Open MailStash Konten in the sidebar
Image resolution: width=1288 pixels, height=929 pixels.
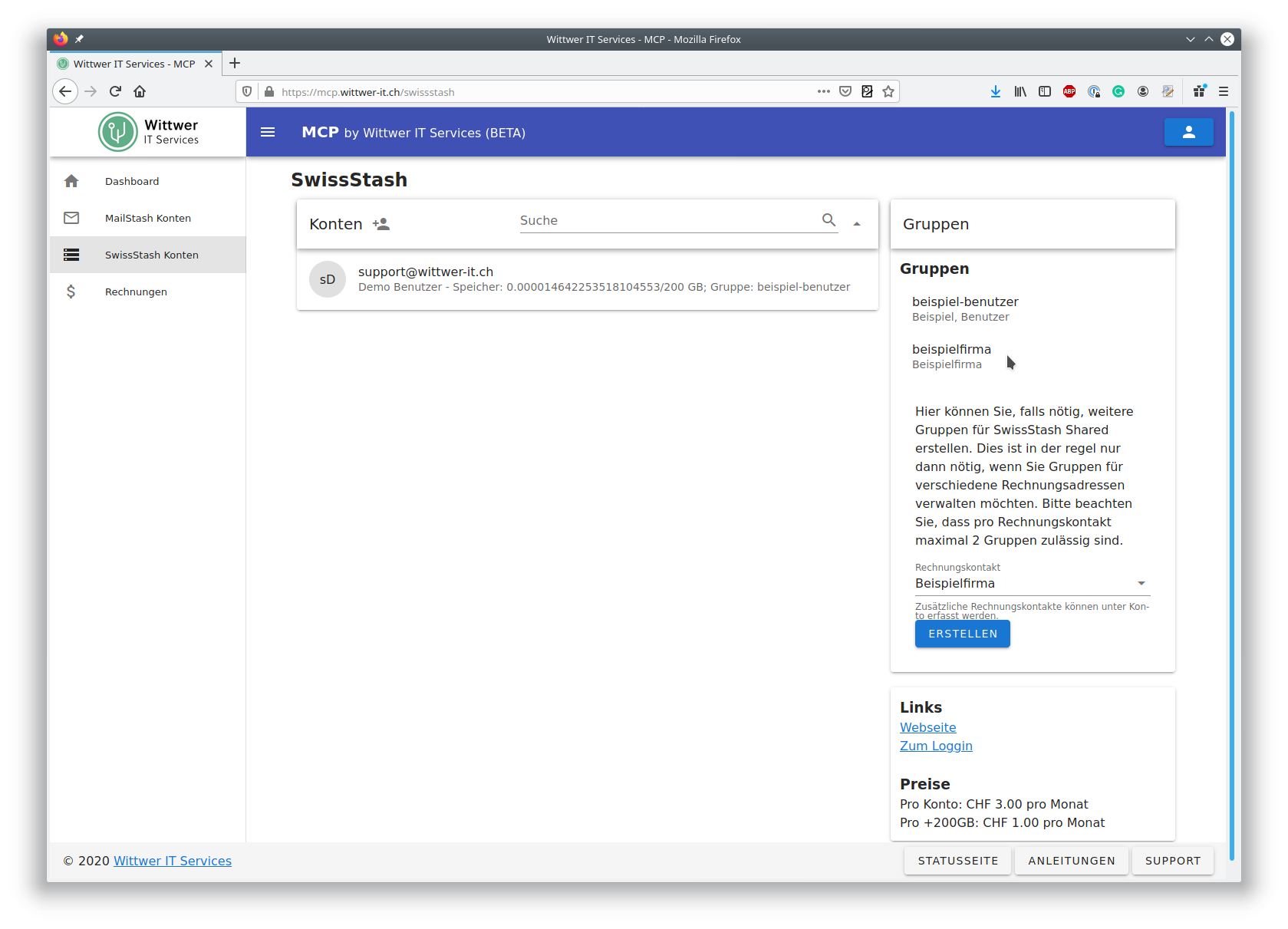(x=148, y=218)
